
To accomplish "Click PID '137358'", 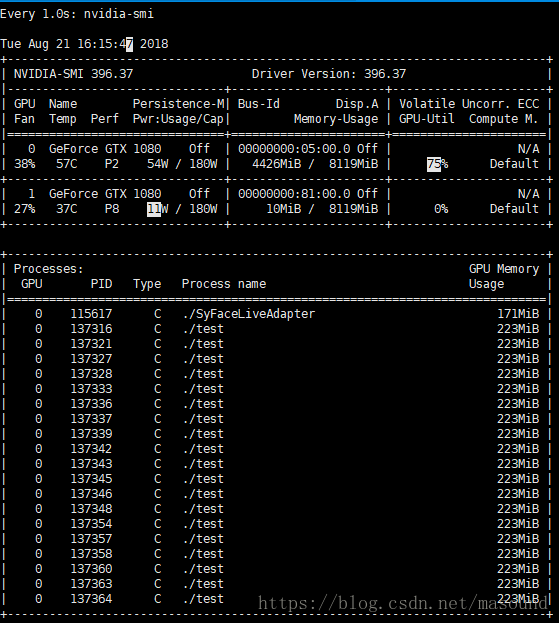I will 91,554.
